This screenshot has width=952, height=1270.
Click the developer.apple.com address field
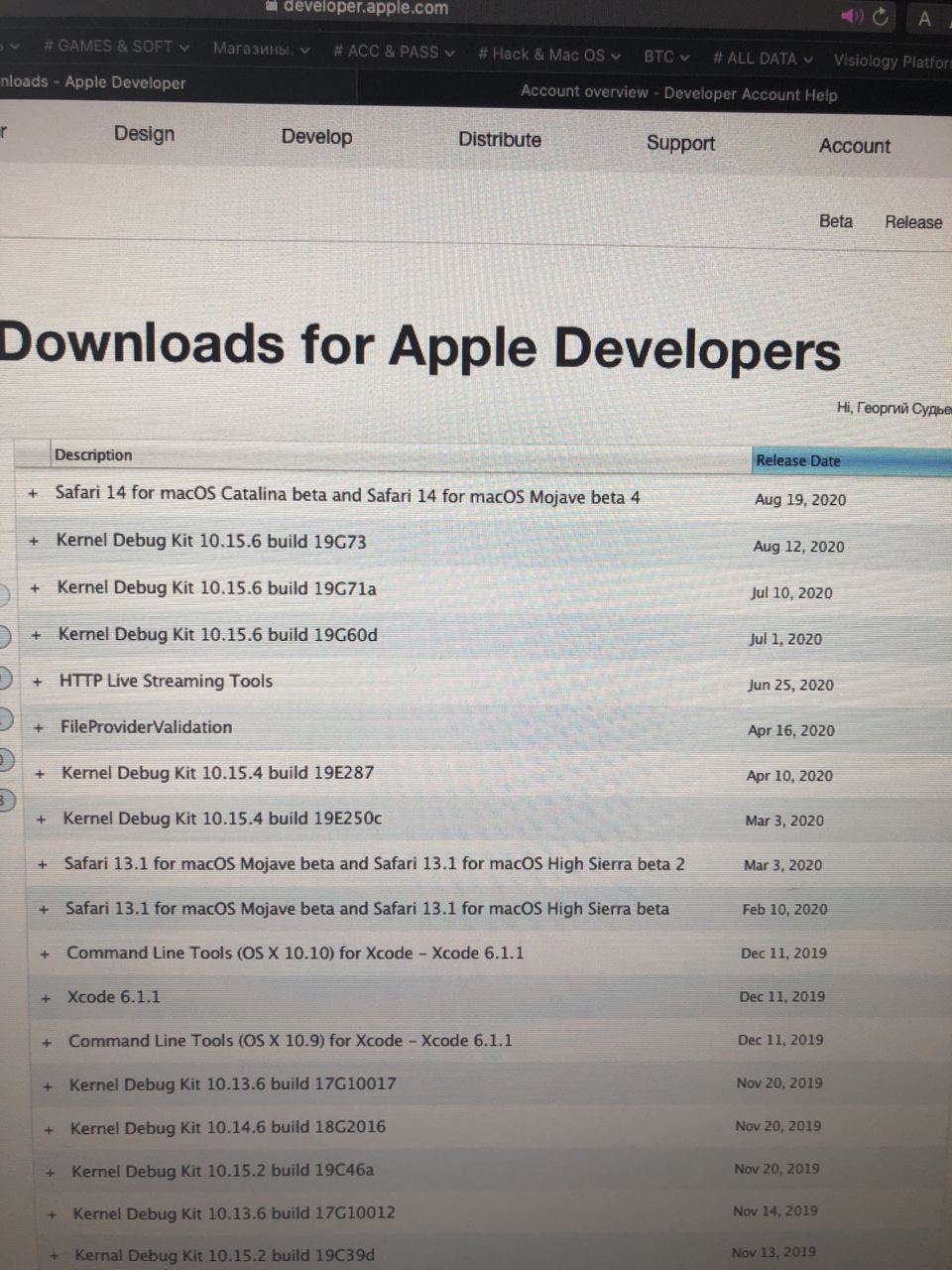357,8
